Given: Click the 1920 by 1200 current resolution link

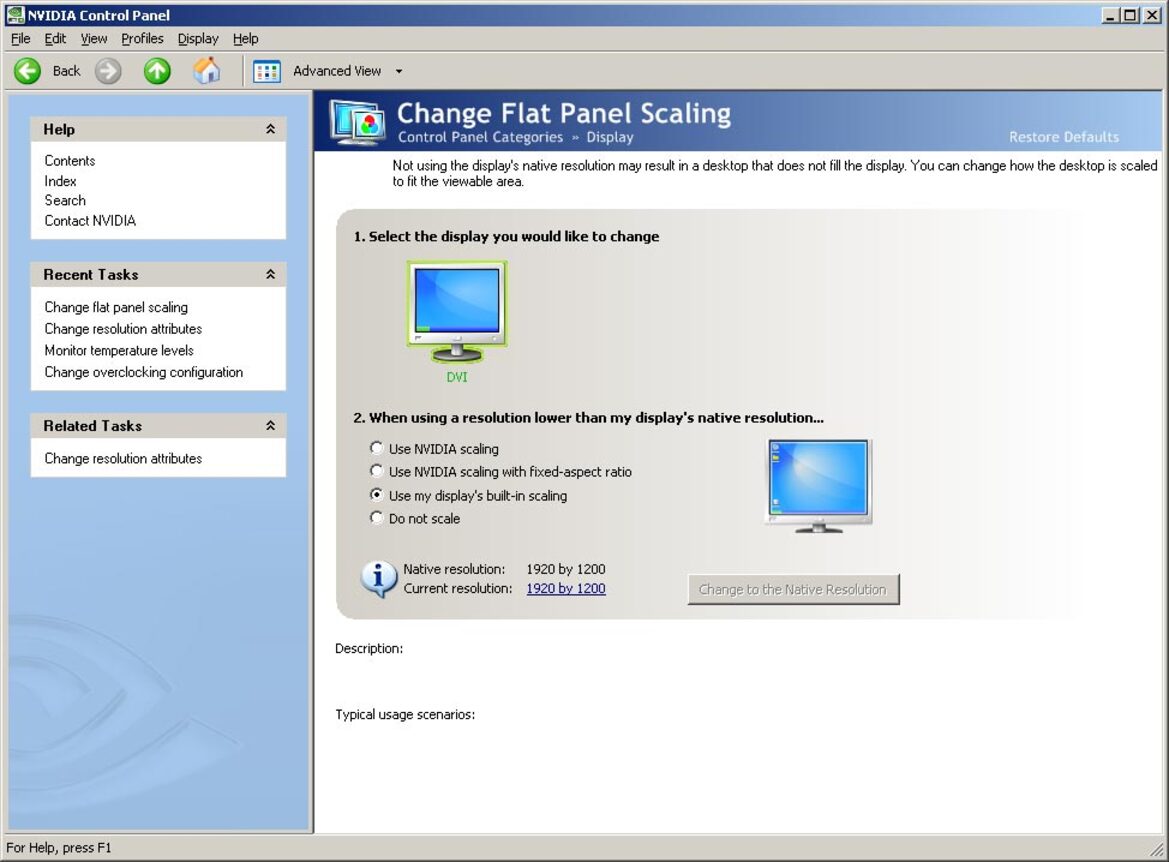Looking at the screenshot, I should pos(566,588).
